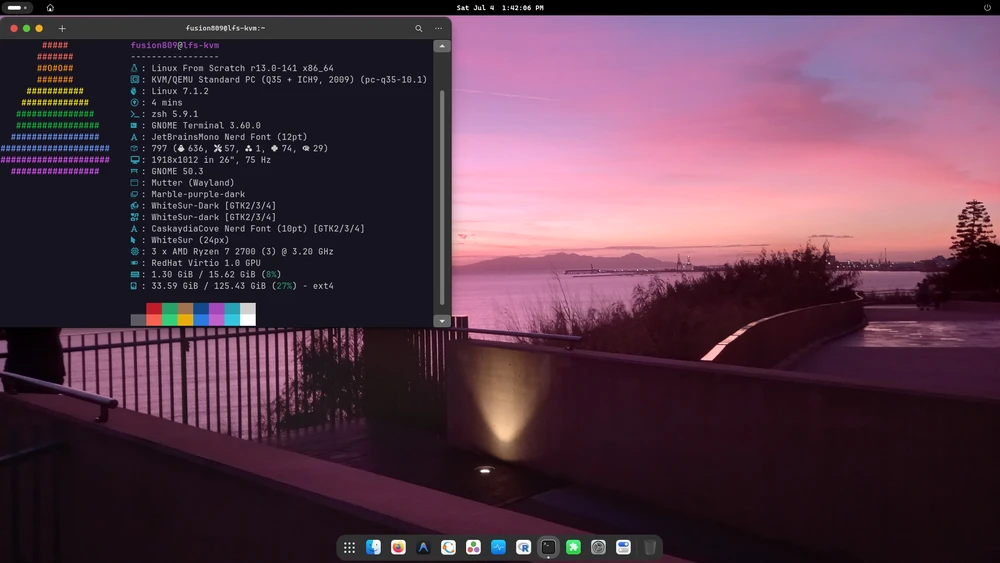Open the Tweaks toggle-switch app icon
This screenshot has height=563, width=1000.
[x=623, y=547]
